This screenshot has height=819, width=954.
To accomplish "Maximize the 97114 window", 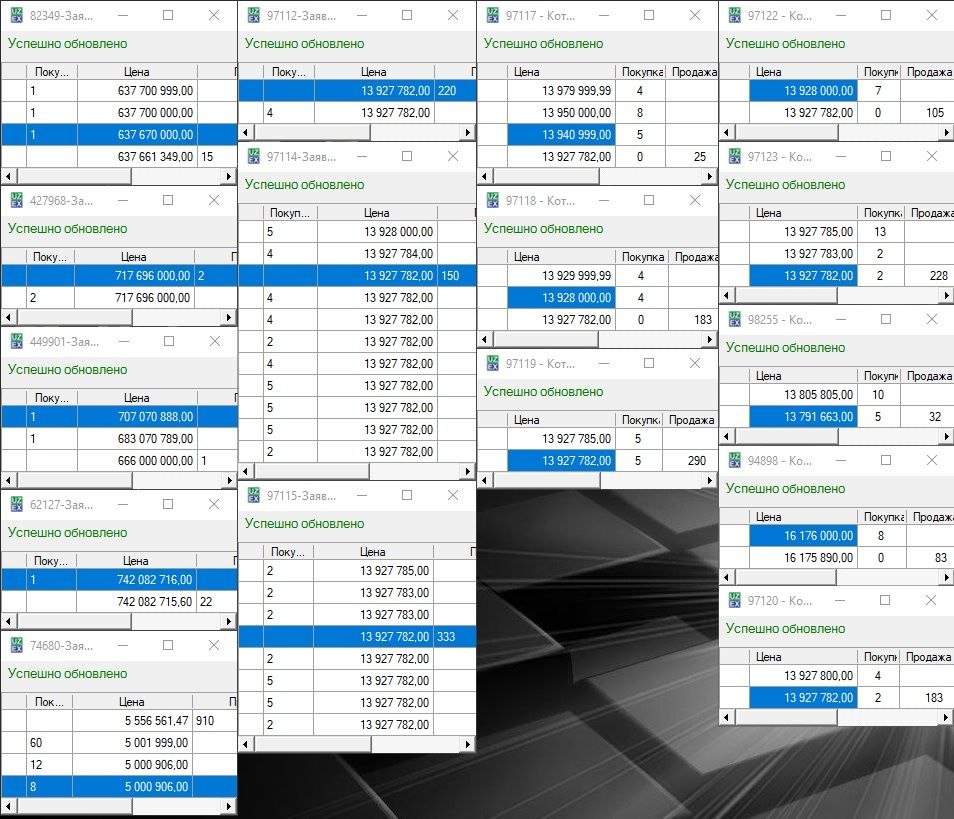I will coord(407,157).
